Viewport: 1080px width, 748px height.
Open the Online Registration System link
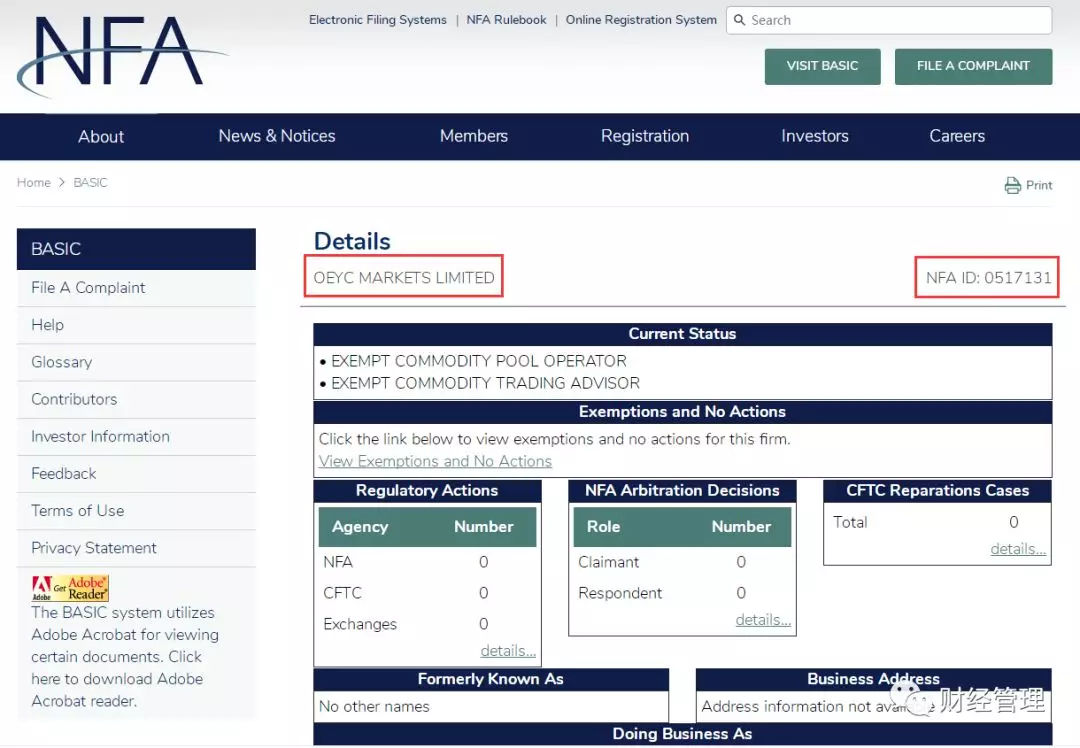click(641, 20)
